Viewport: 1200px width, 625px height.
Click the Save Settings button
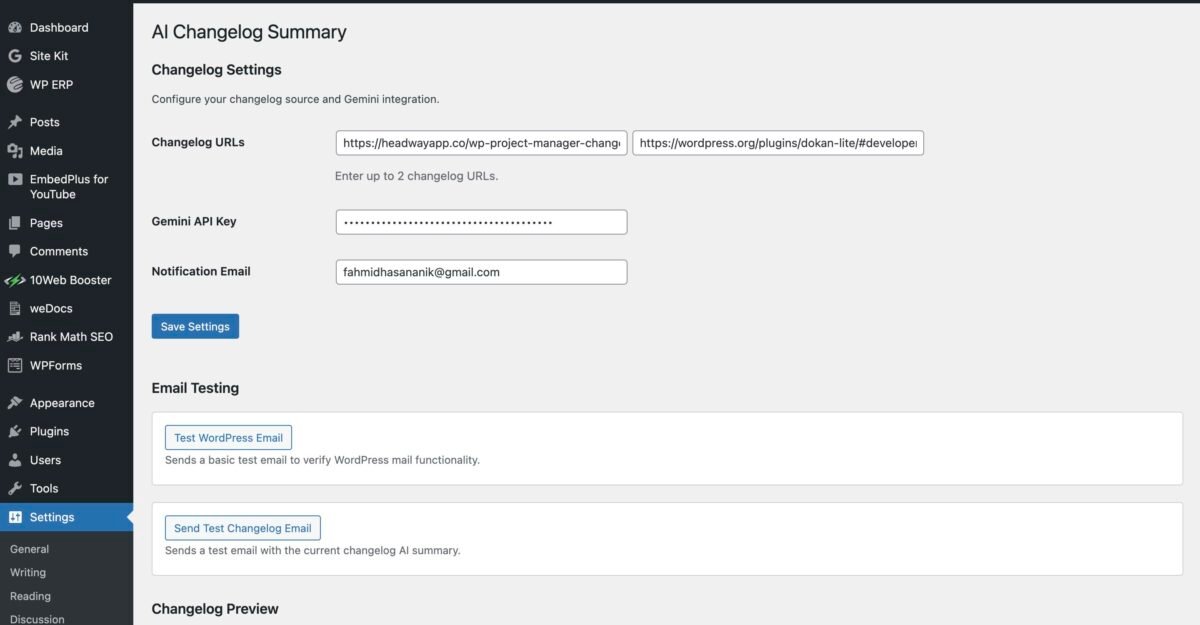tap(195, 326)
